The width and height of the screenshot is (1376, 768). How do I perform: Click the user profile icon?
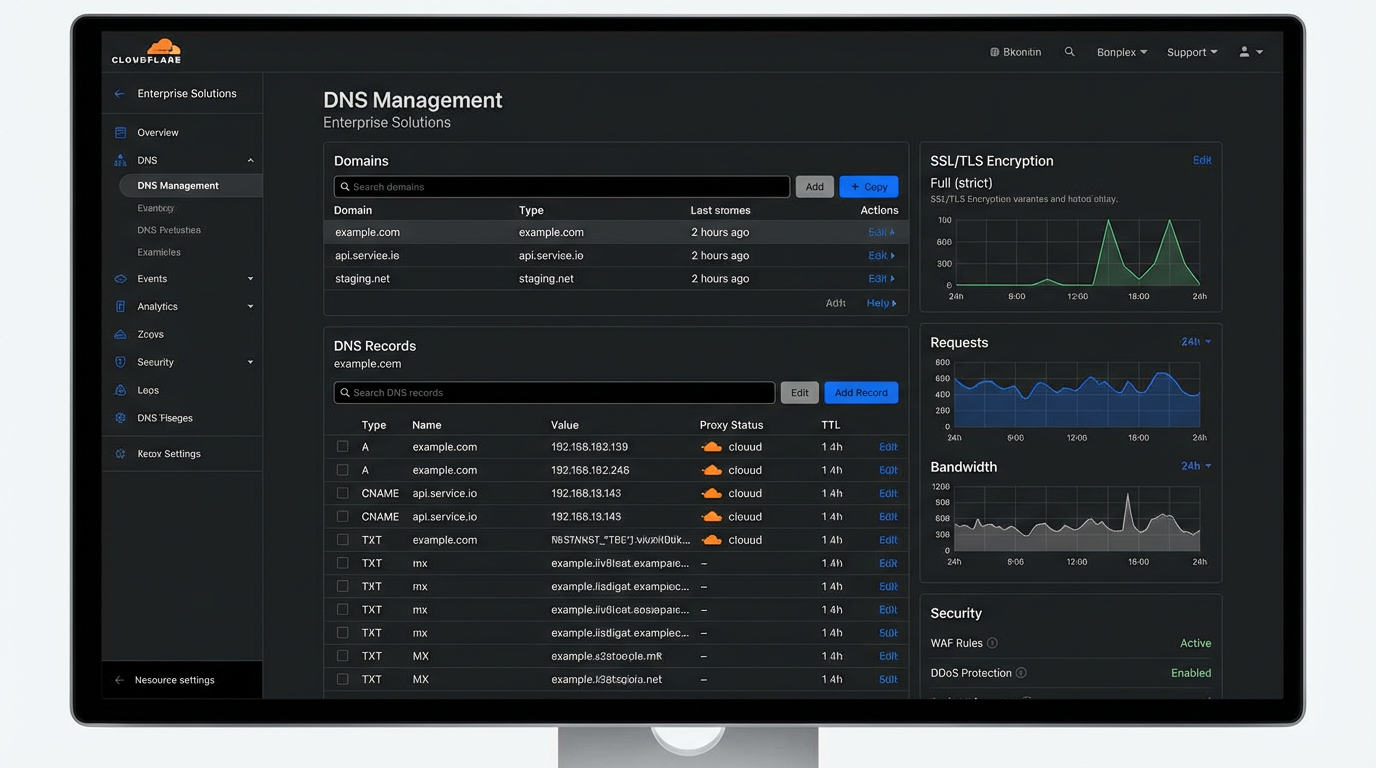(1245, 51)
